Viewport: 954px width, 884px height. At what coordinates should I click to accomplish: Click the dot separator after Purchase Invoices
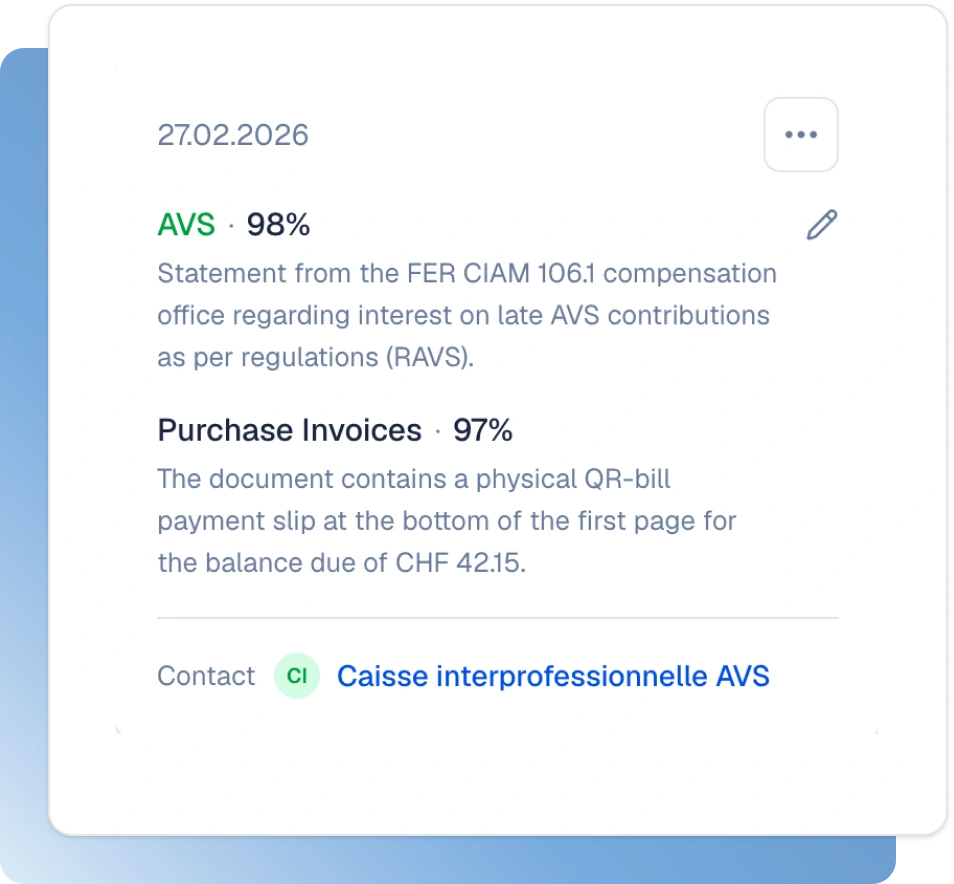(x=437, y=432)
